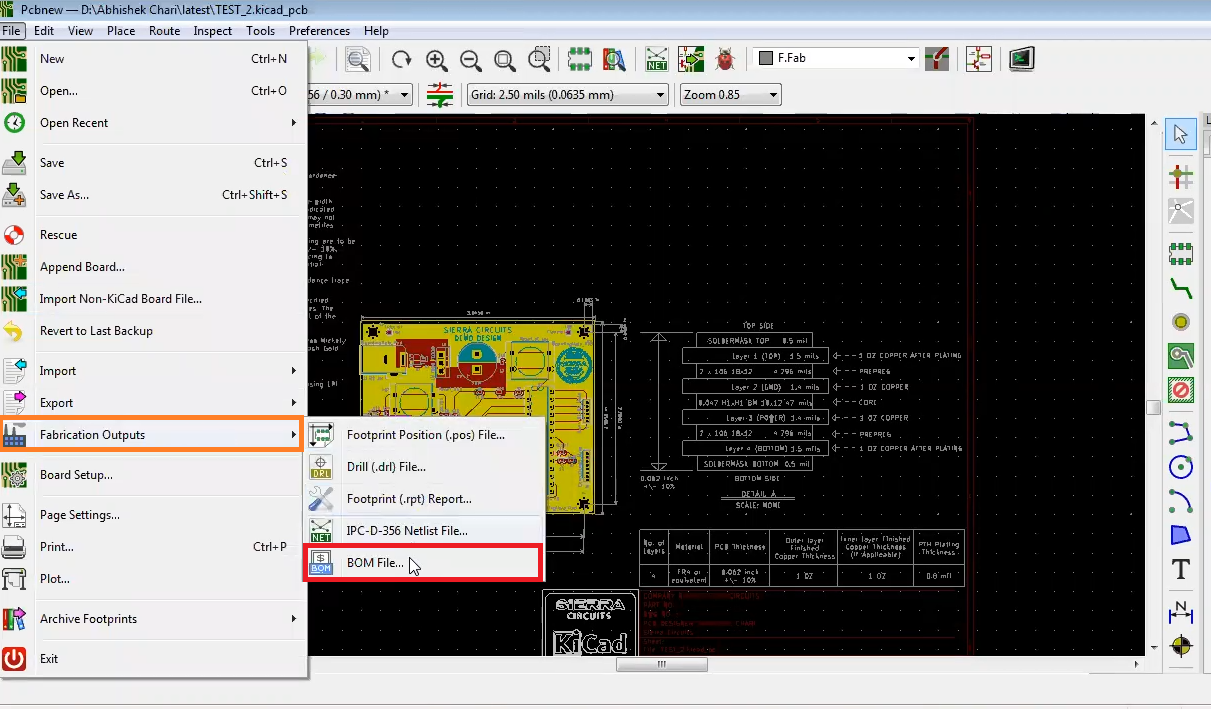Select the add filled zone tool
Image resolution: width=1211 pixels, height=709 pixels.
1181,356
